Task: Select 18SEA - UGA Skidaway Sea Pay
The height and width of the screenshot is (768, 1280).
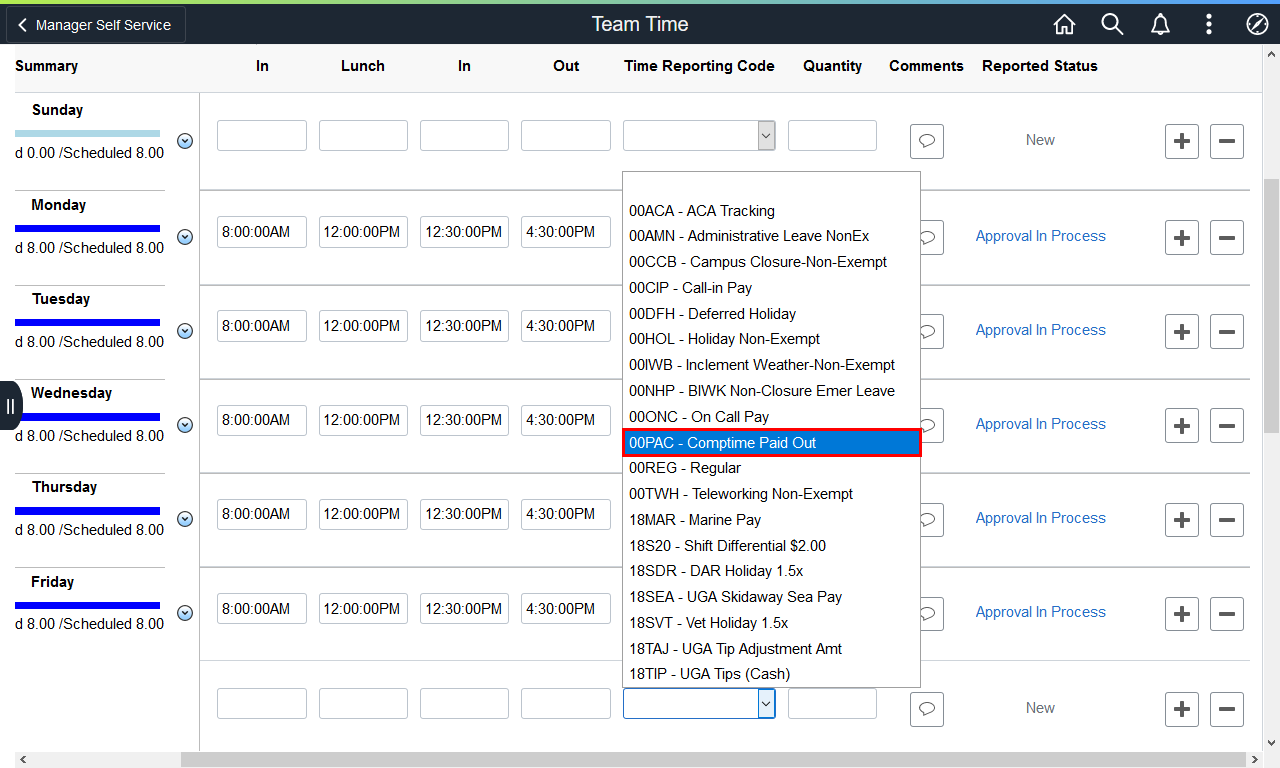Action: [x=771, y=597]
